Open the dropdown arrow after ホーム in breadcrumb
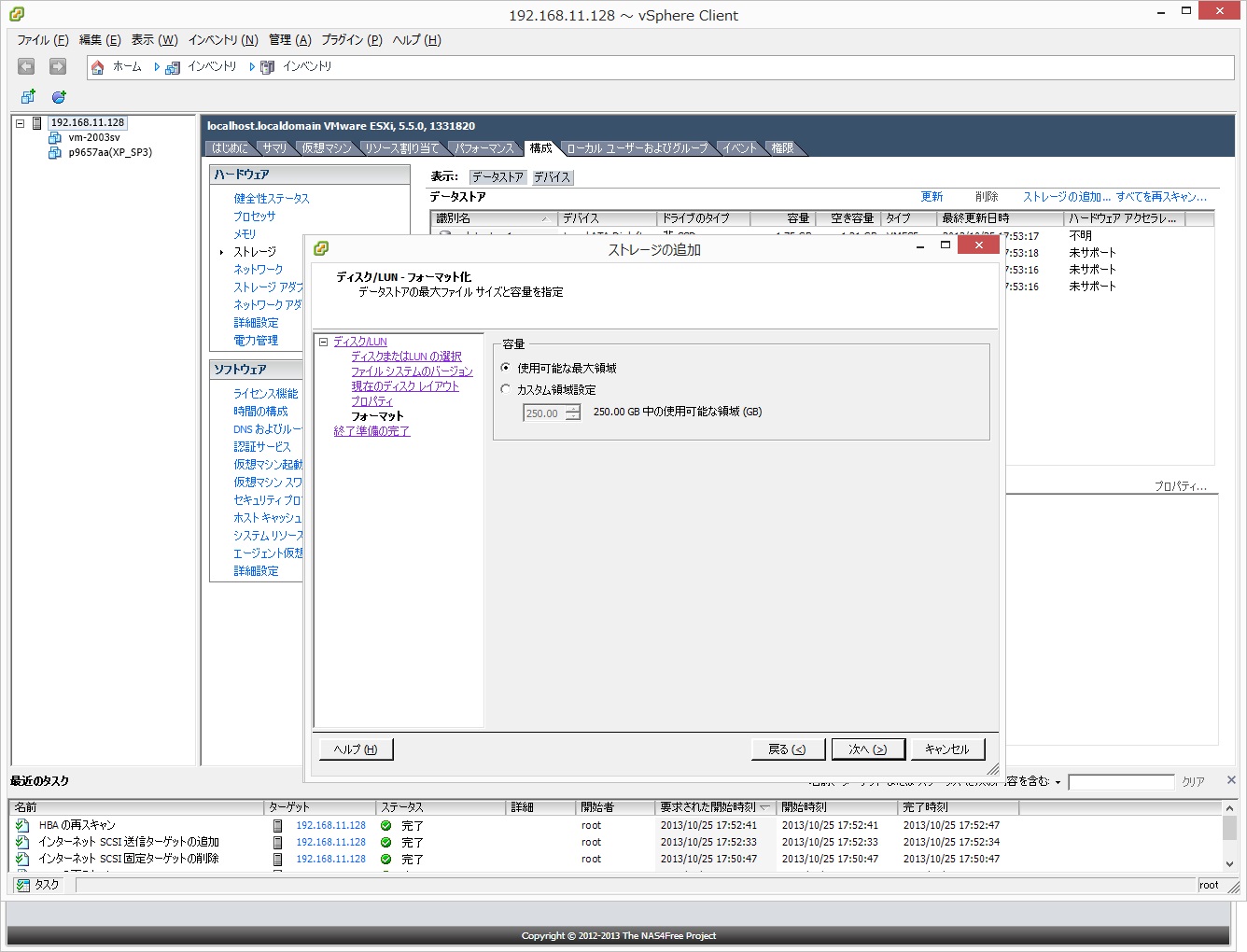 tap(157, 67)
